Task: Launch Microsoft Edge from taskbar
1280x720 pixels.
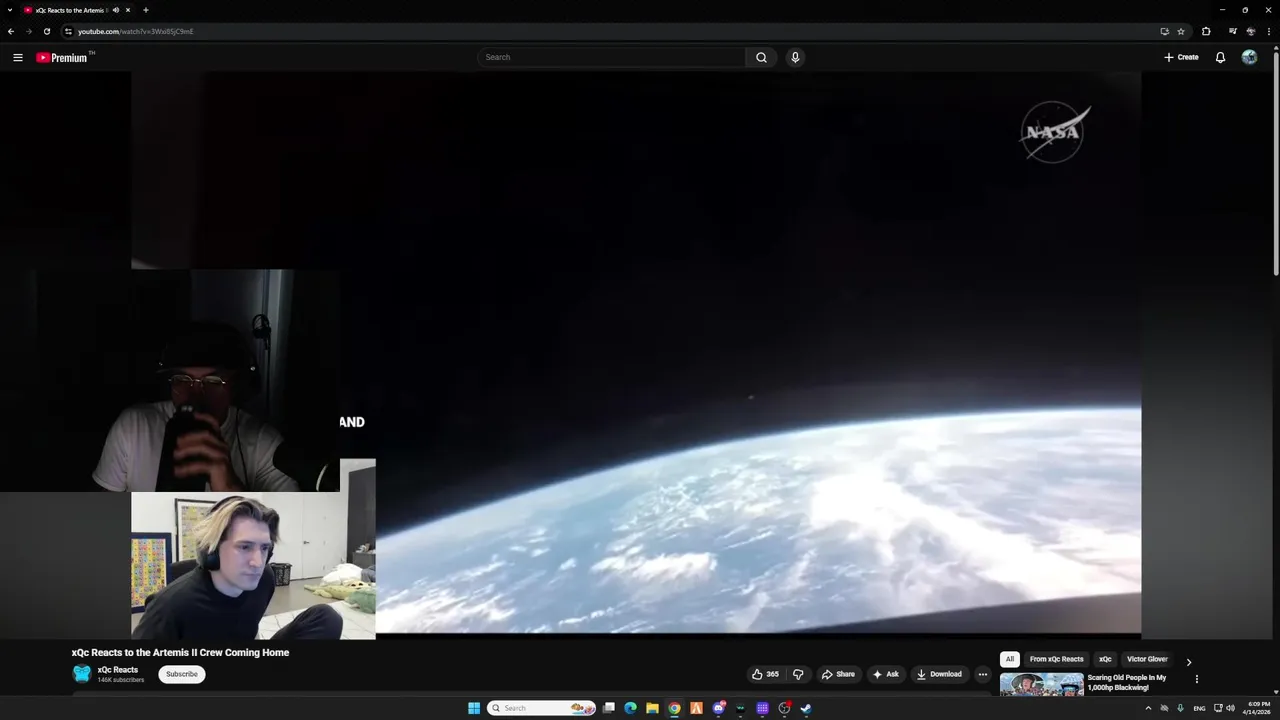Action: (x=630, y=708)
